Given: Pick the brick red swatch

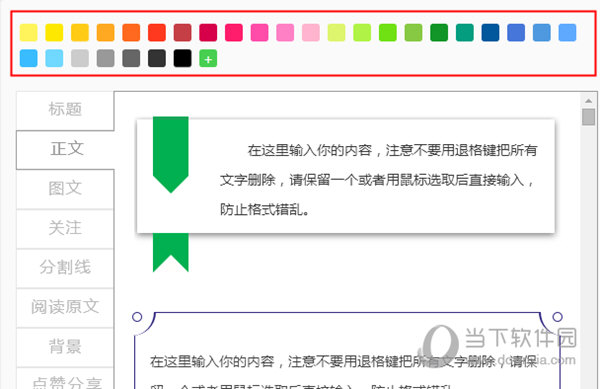Looking at the screenshot, I should (183, 32).
